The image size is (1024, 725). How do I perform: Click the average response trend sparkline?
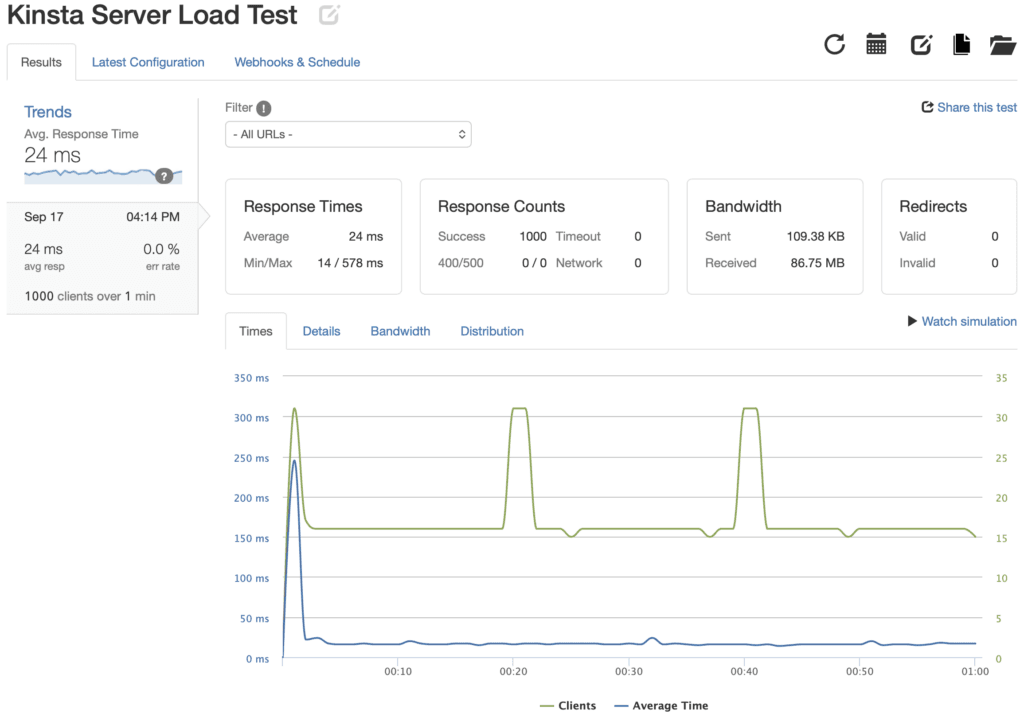coord(103,176)
